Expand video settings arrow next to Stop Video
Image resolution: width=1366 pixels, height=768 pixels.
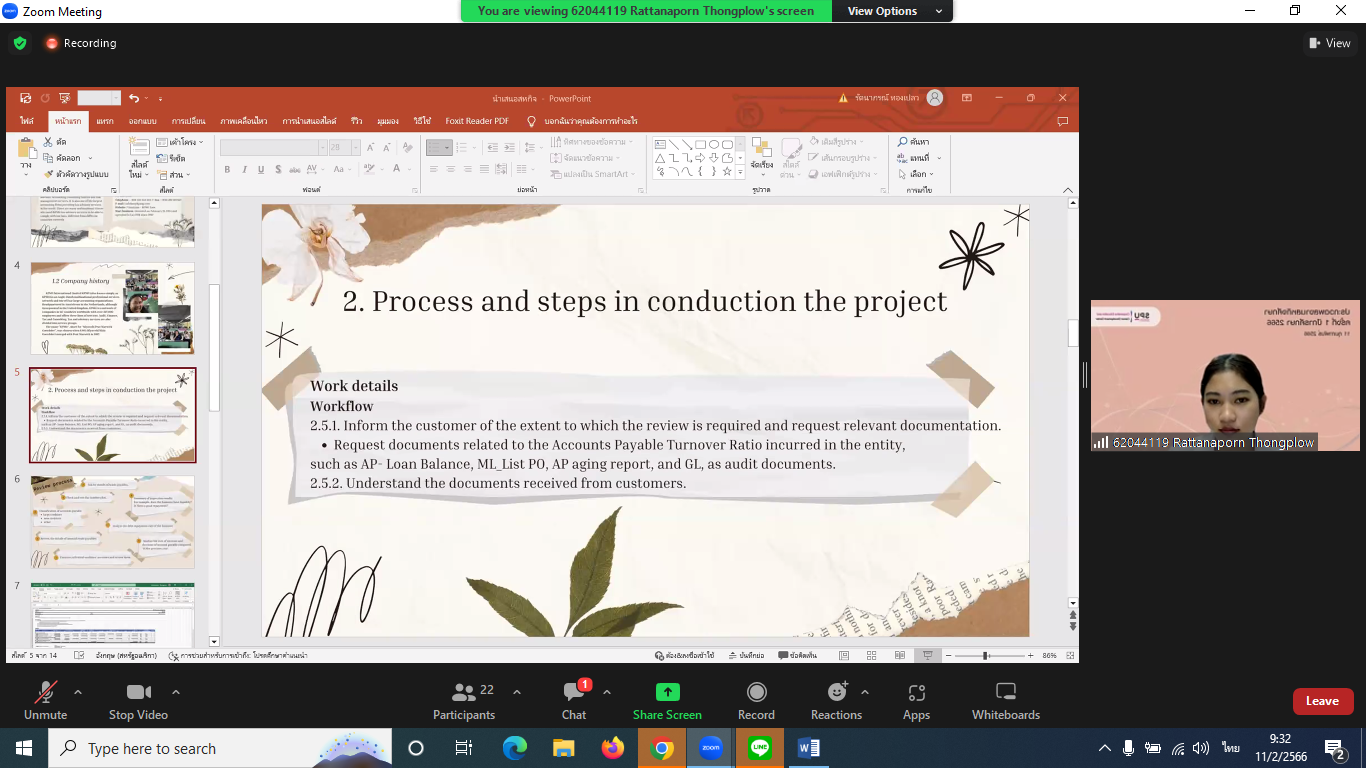pos(176,692)
